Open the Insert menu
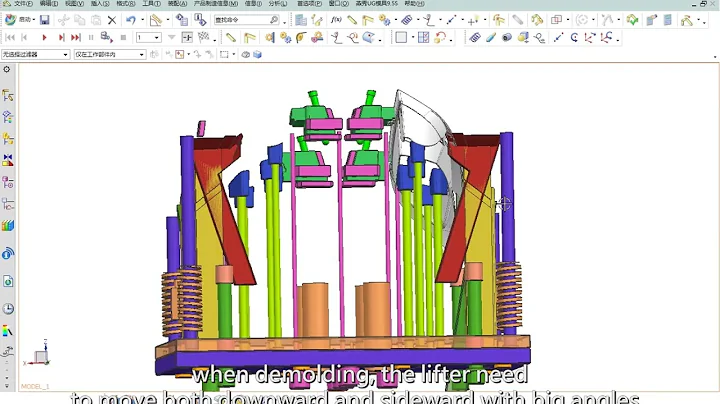The height and width of the screenshot is (404, 720). tap(100, 3)
